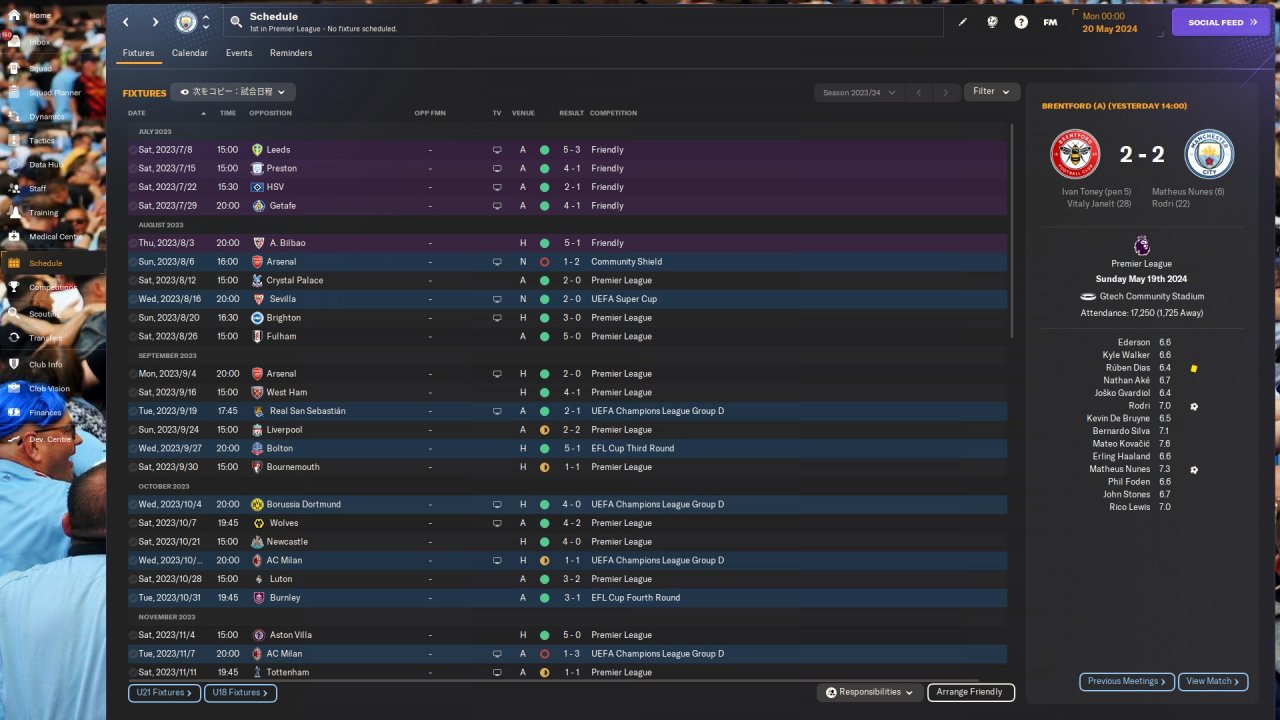
Task: Tick the check circle for Brighton fixture
Action: click(133, 318)
